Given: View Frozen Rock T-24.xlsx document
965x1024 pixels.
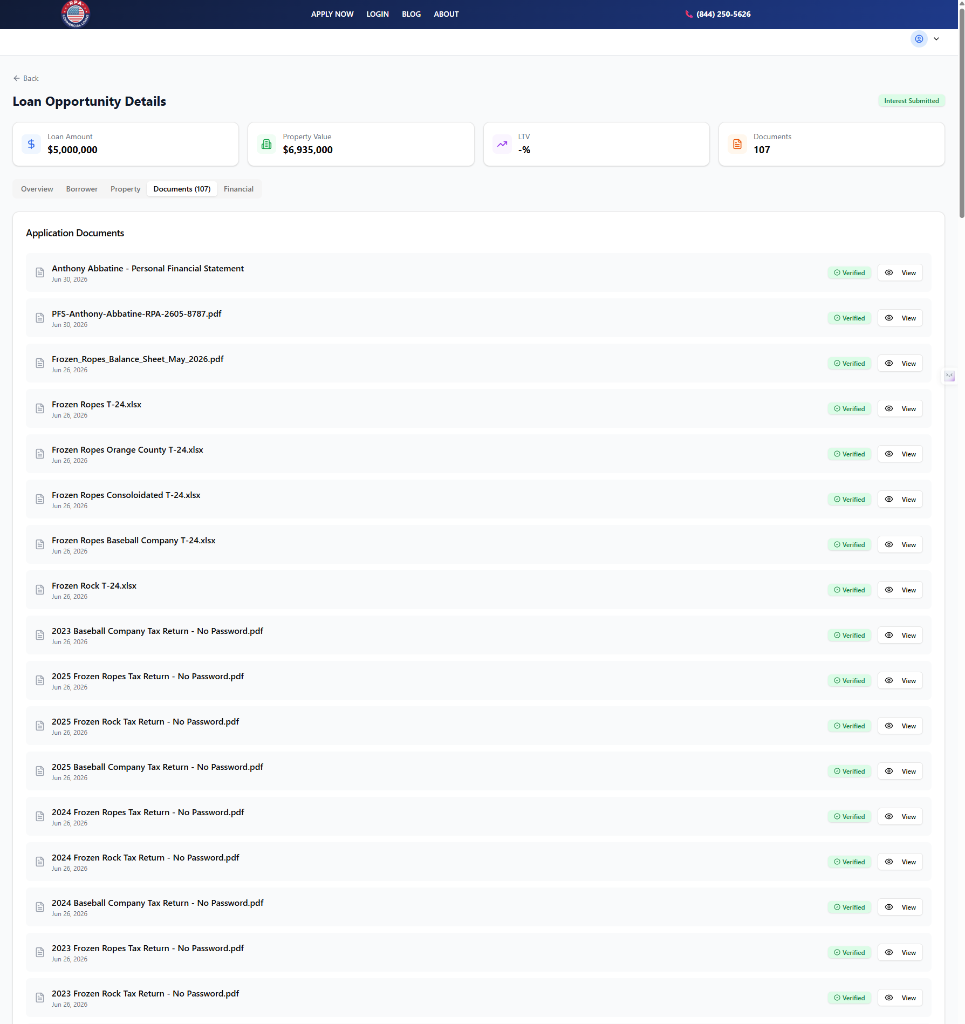Looking at the screenshot, I should [900, 590].
